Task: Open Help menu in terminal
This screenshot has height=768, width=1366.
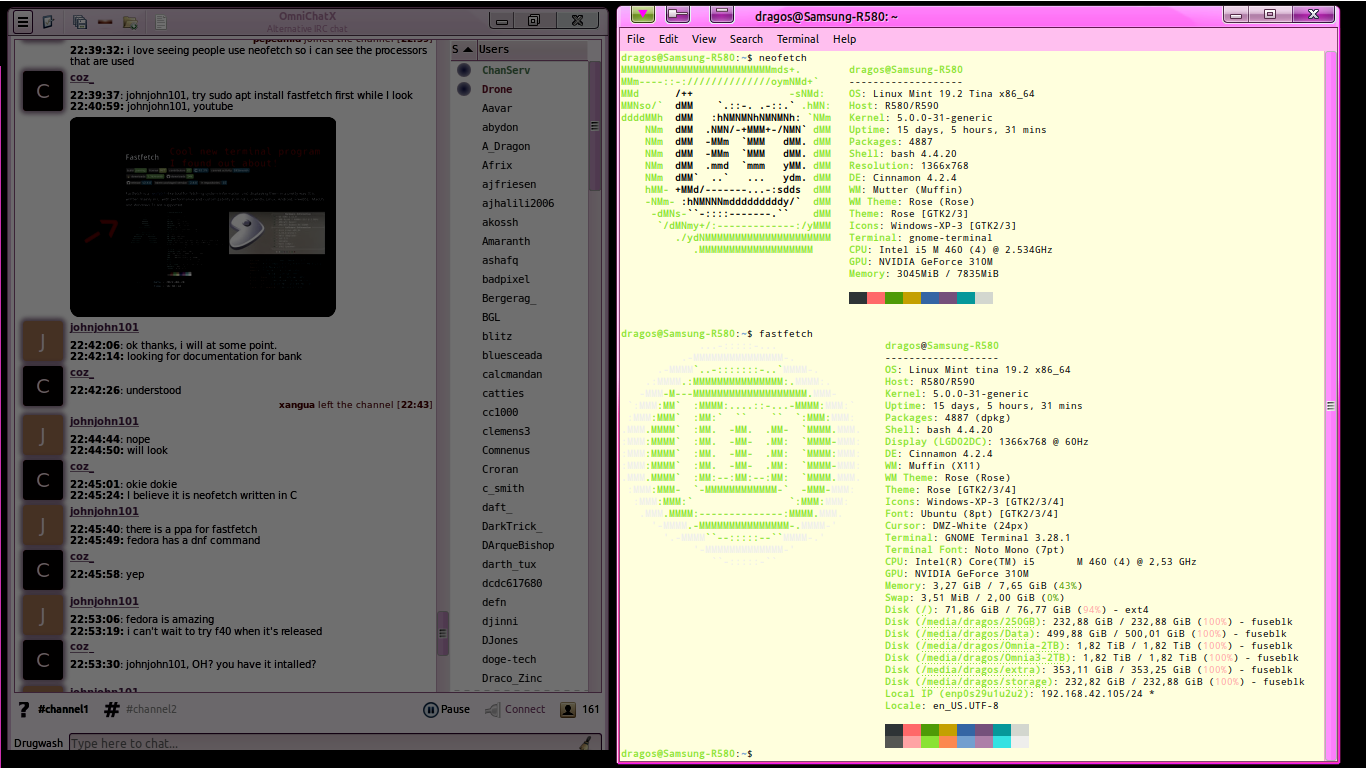Action: pyautogui.click(x=845, y=39)
